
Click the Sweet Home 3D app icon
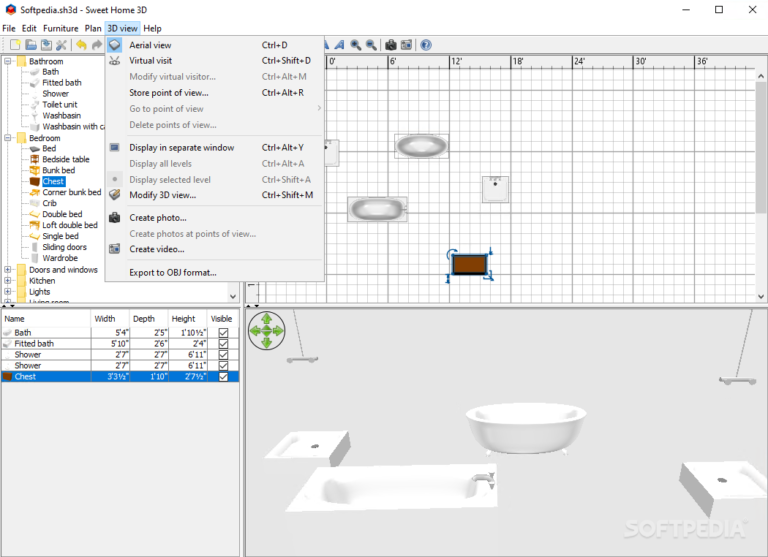click(x=10, y=10)
